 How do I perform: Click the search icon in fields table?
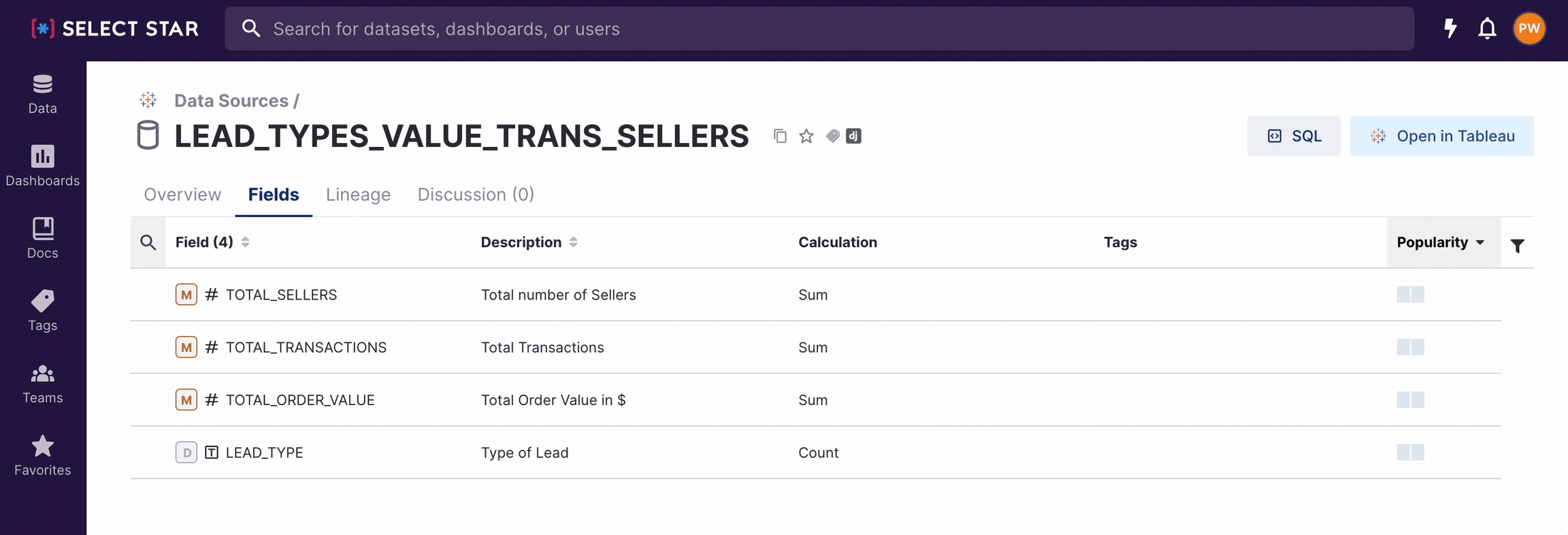tap(148, 242)
